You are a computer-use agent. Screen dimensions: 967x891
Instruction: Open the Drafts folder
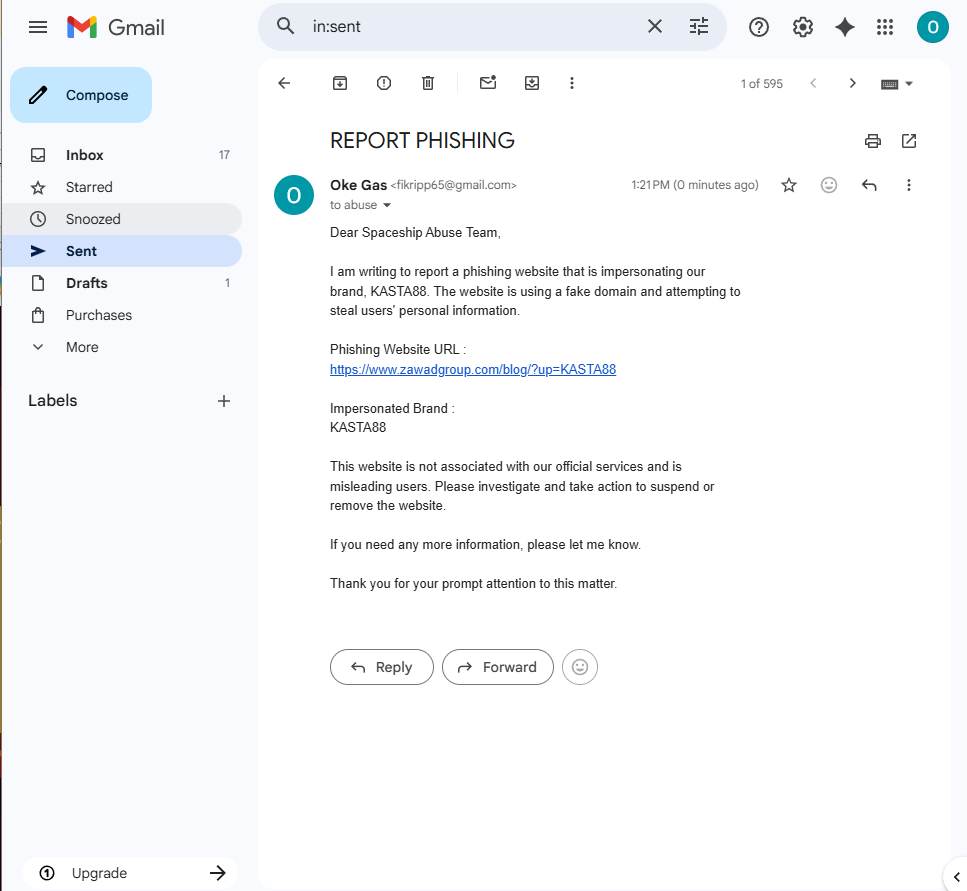click(123, 284)
